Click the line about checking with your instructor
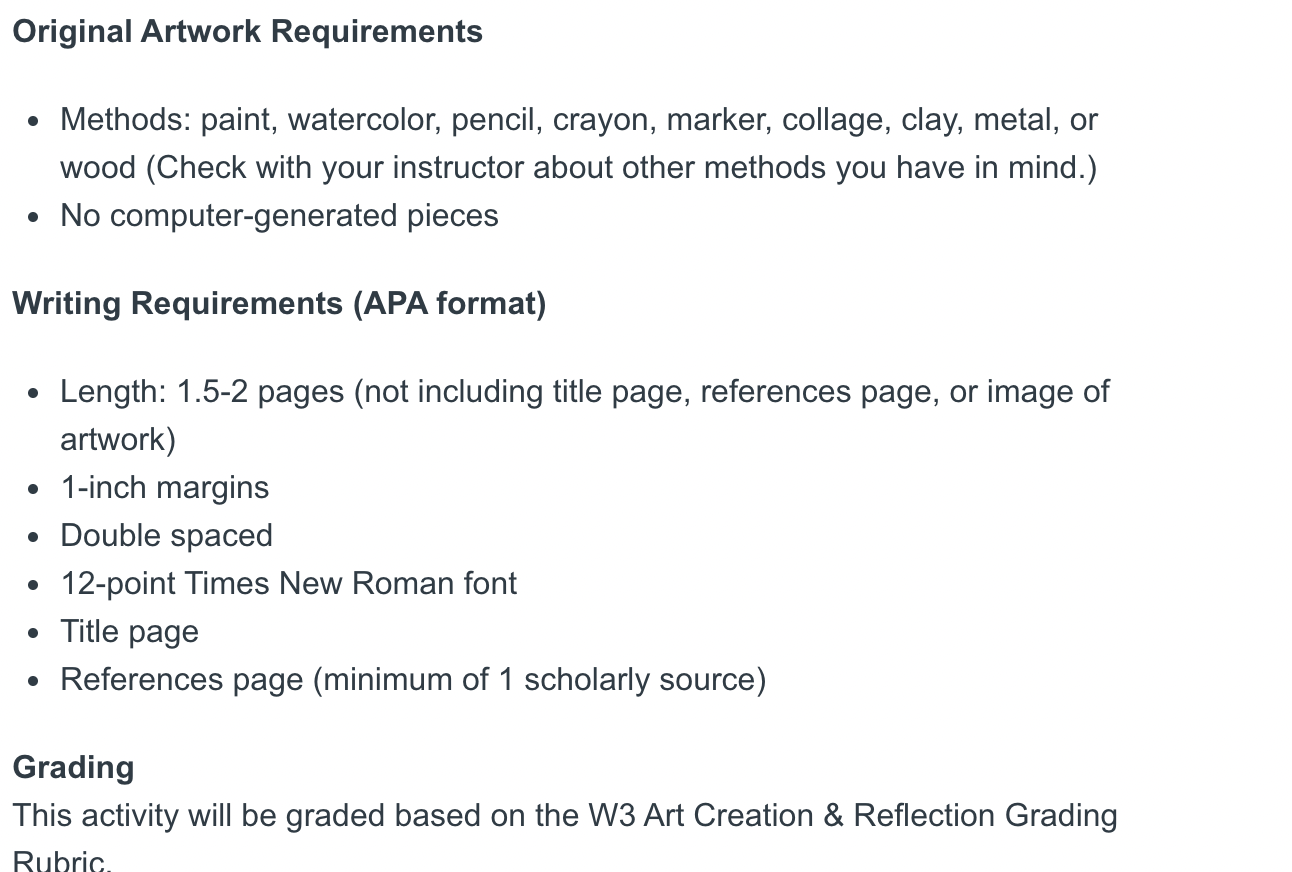1292x872 pixels. pyautogui.click(x=578, y=168)
